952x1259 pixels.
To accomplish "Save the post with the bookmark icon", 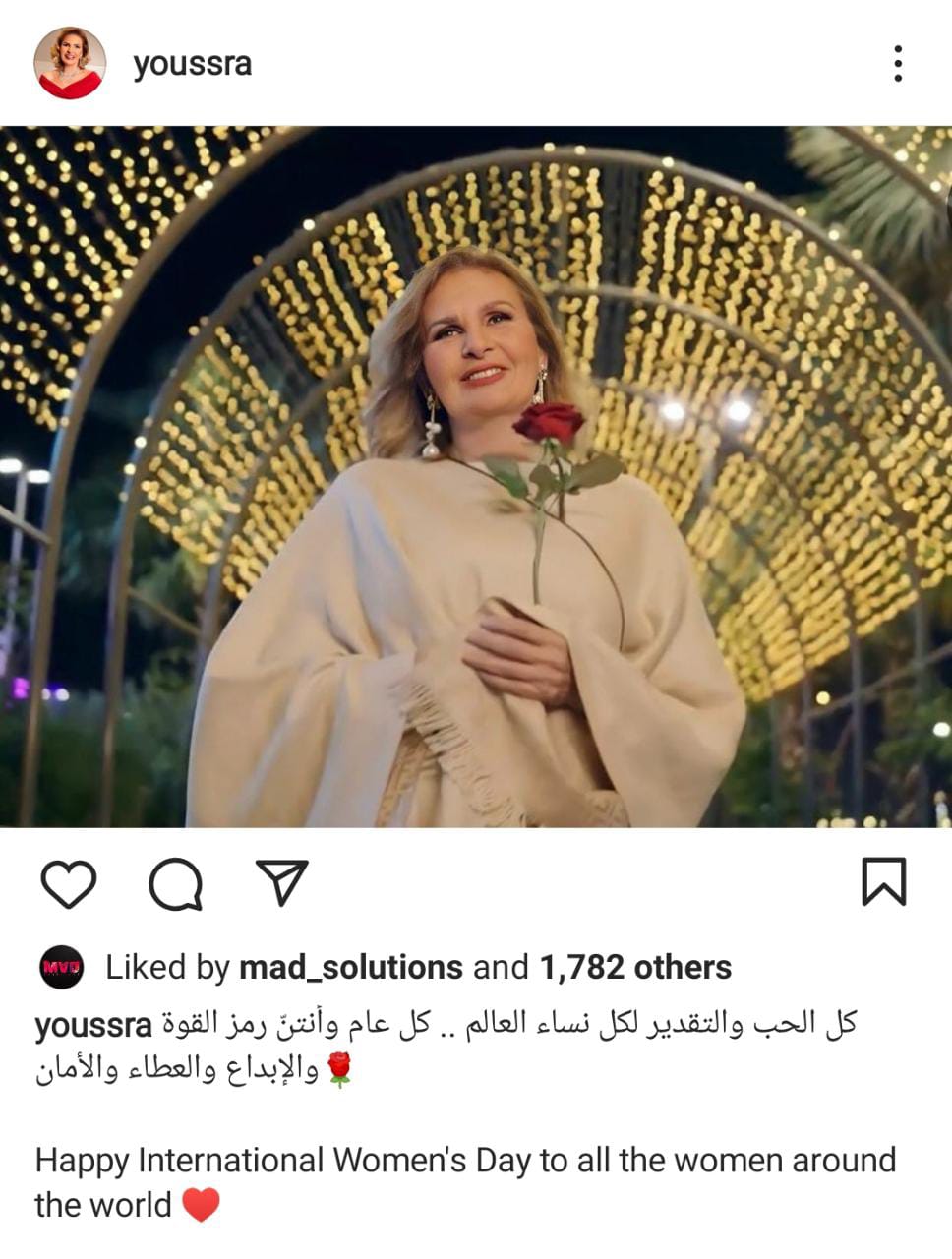I will (x=883, y=881).
